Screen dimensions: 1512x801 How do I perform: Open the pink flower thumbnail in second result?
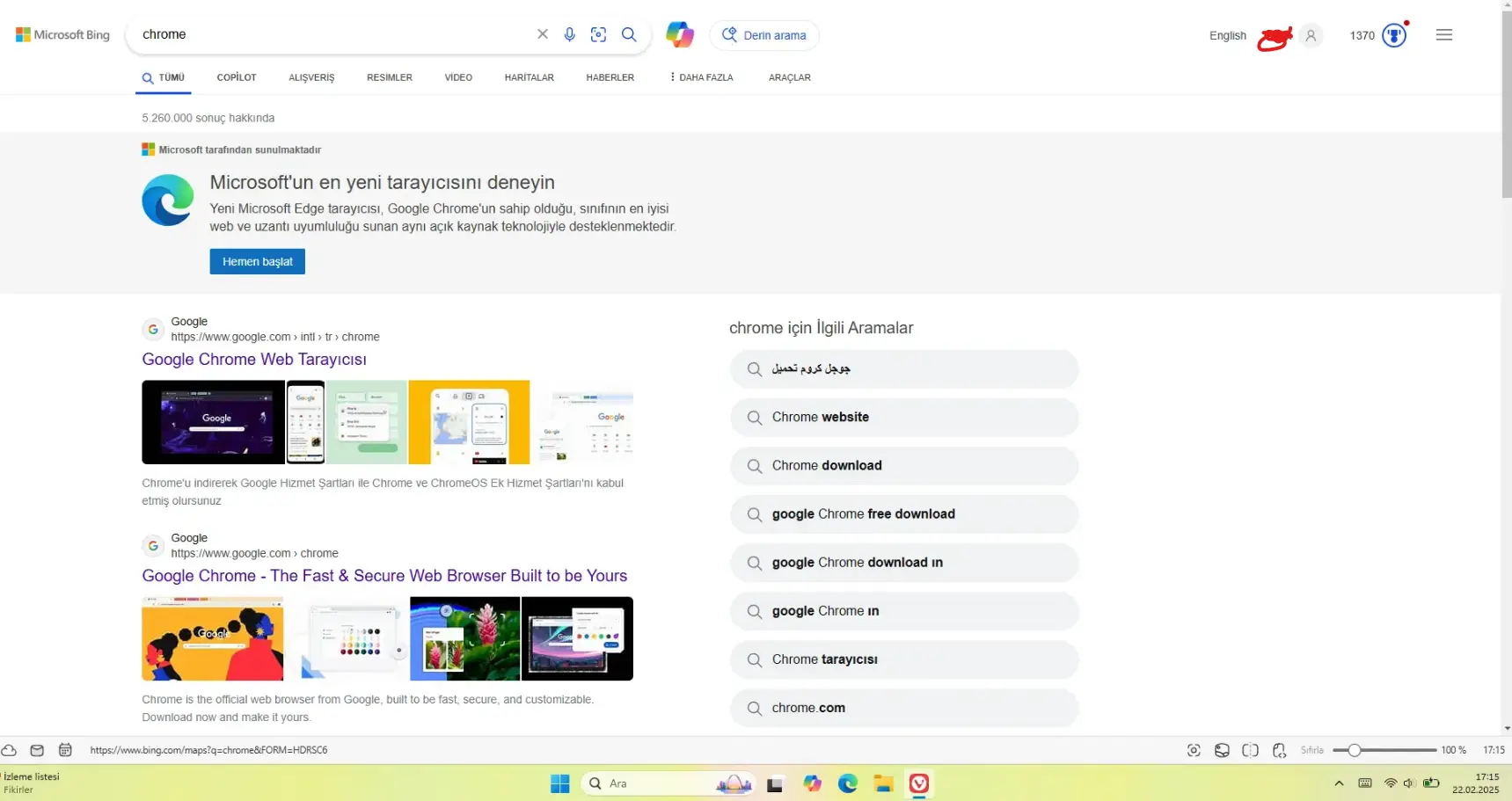tap(464, 638)
